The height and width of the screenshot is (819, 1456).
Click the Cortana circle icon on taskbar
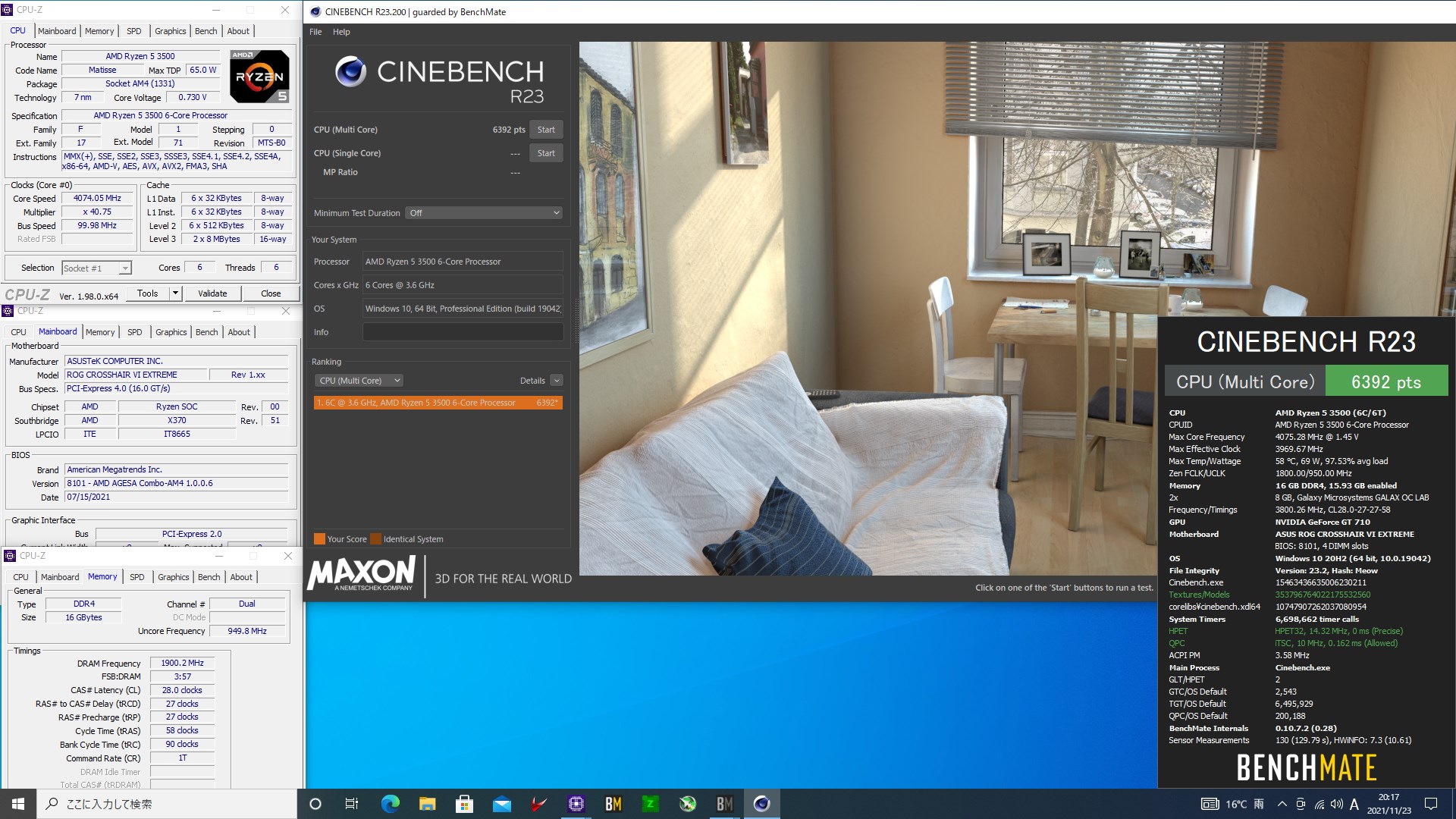[x=315, y=804]
